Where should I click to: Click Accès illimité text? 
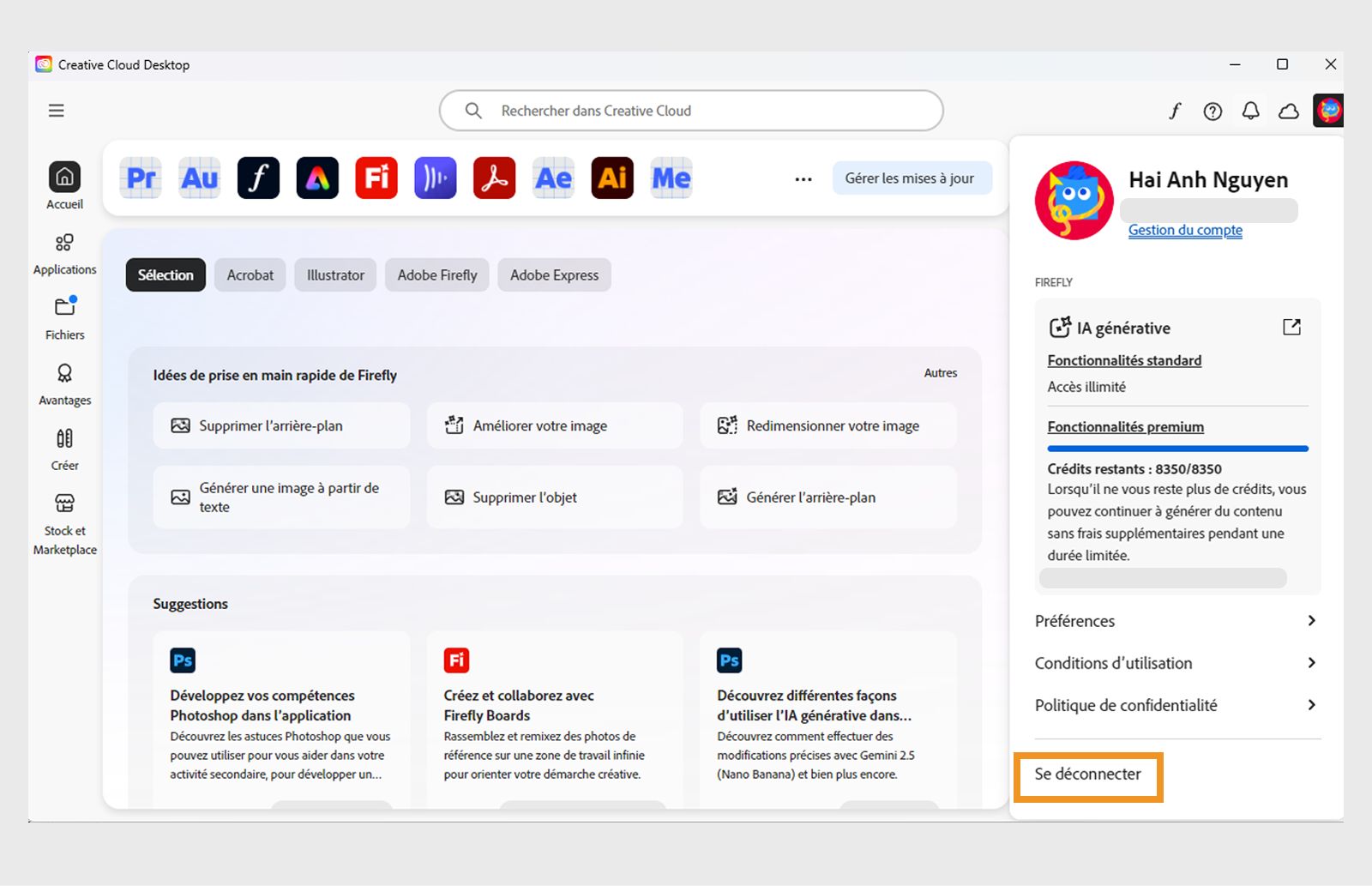click(x=1086, y=387)
